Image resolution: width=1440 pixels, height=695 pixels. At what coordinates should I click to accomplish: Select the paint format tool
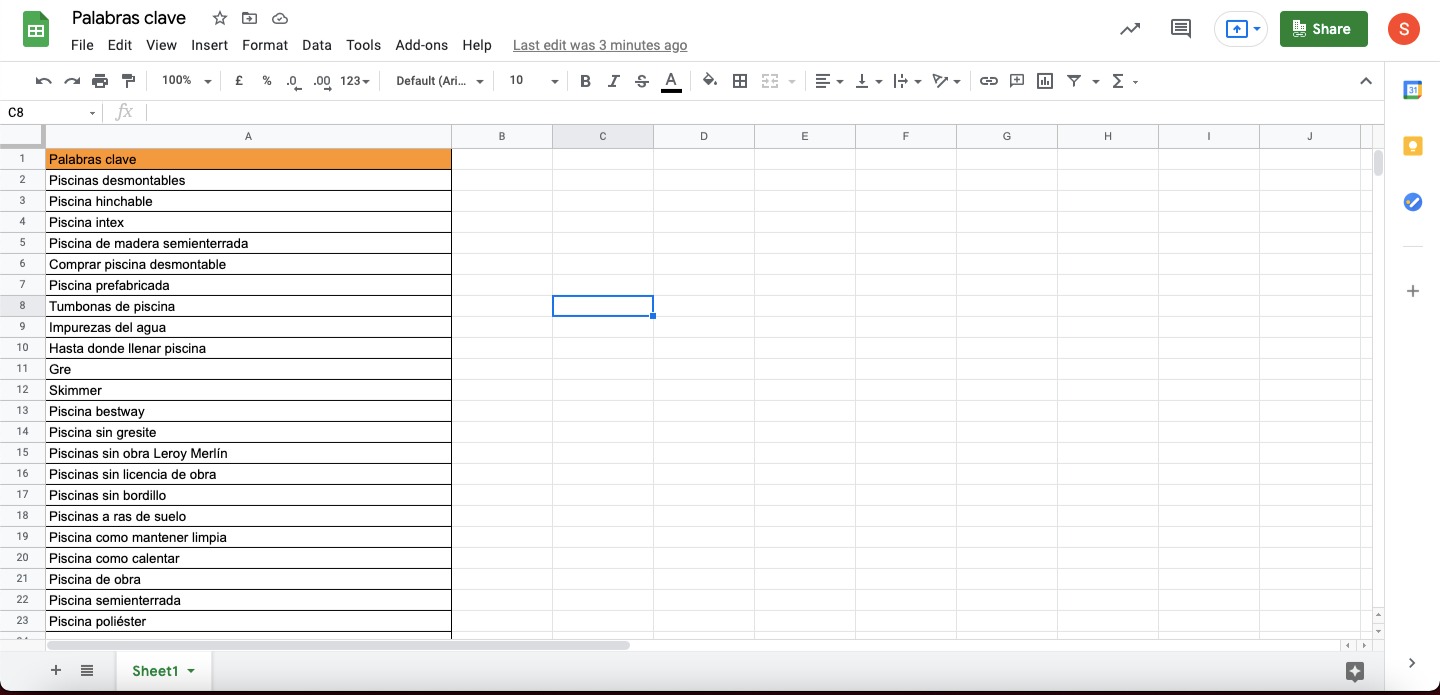click(128, 81)
